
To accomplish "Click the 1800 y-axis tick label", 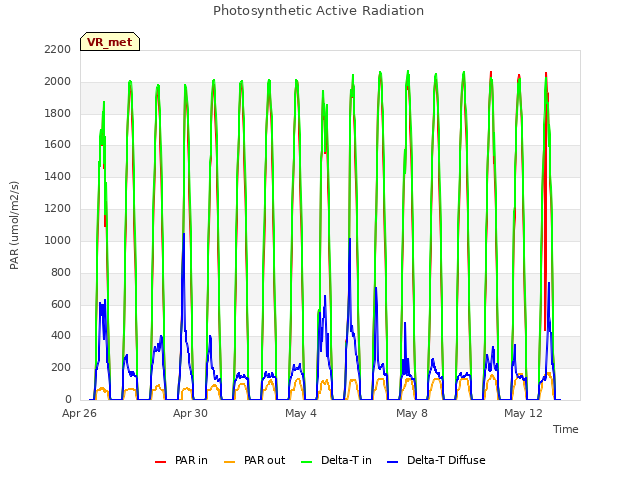I will tap(58, 113).
